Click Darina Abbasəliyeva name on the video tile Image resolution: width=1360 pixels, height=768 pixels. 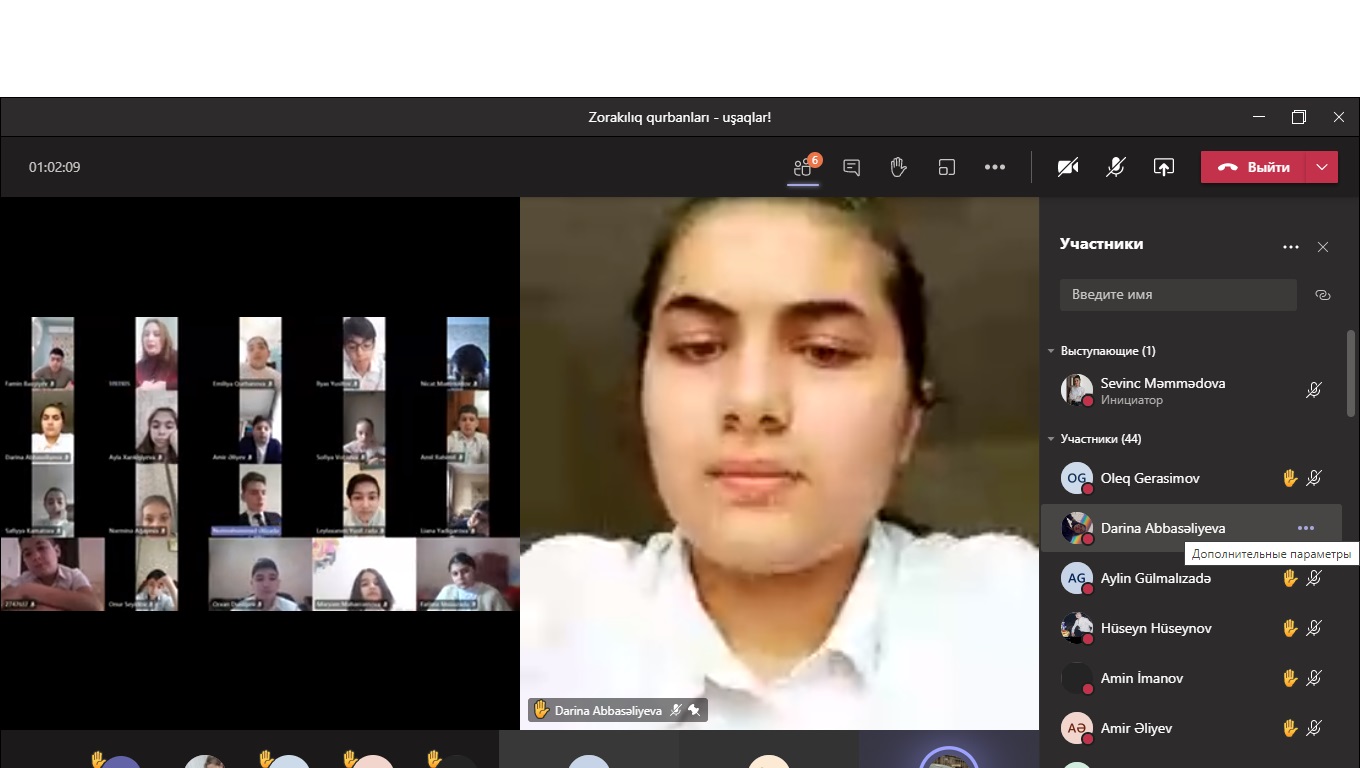tap(608, 711)
